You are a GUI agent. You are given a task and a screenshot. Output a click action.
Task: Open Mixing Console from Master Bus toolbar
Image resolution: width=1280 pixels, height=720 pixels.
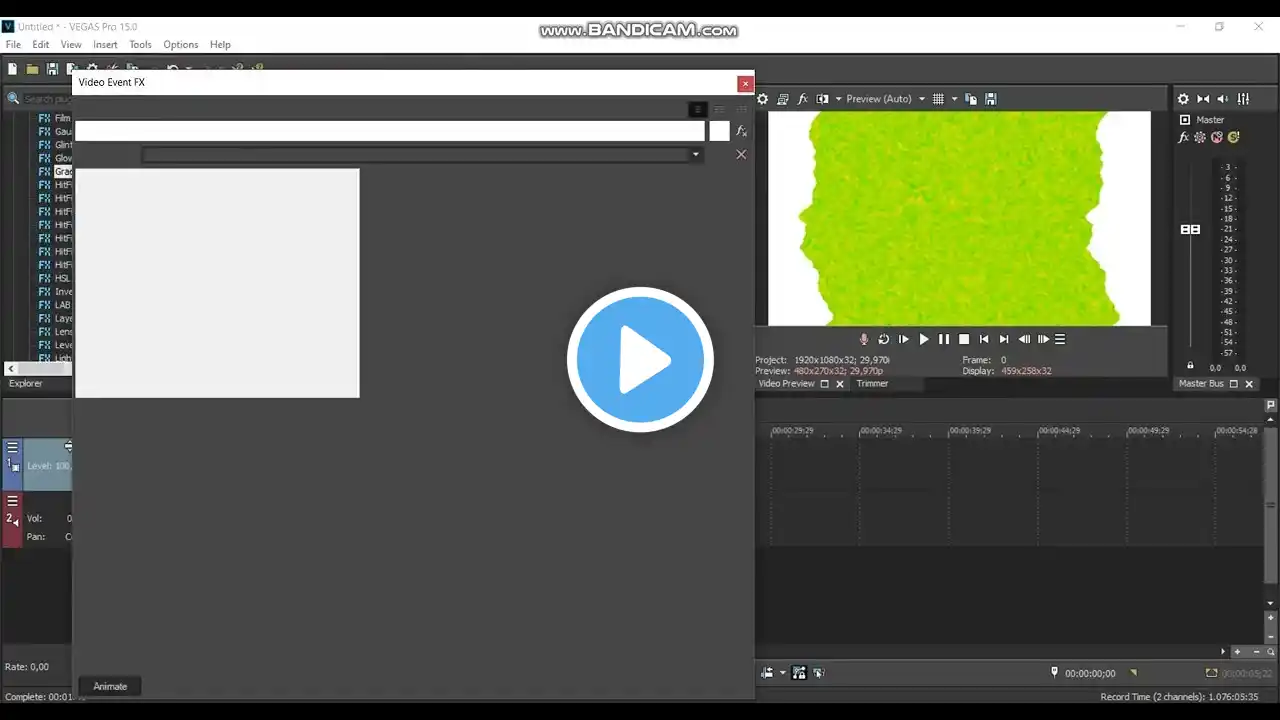[1243, 99]
